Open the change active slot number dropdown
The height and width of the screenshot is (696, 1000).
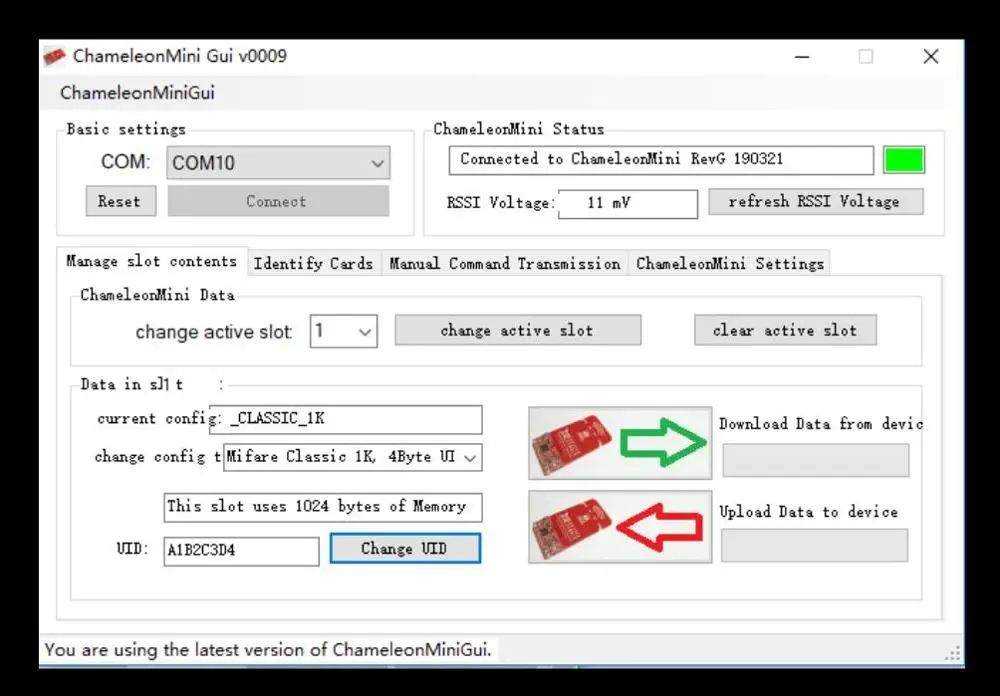pyautogui.click(x=343, y=331)
